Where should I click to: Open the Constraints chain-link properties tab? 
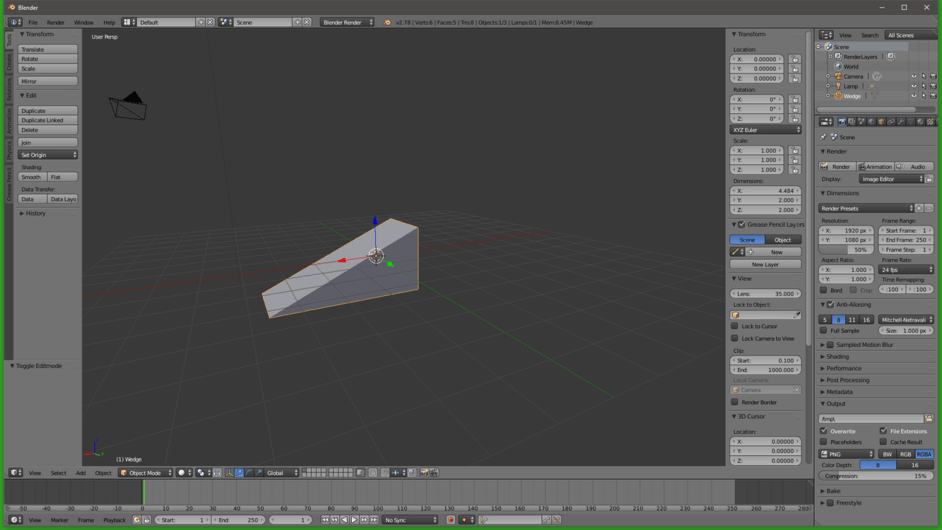[x=890, y=121]
